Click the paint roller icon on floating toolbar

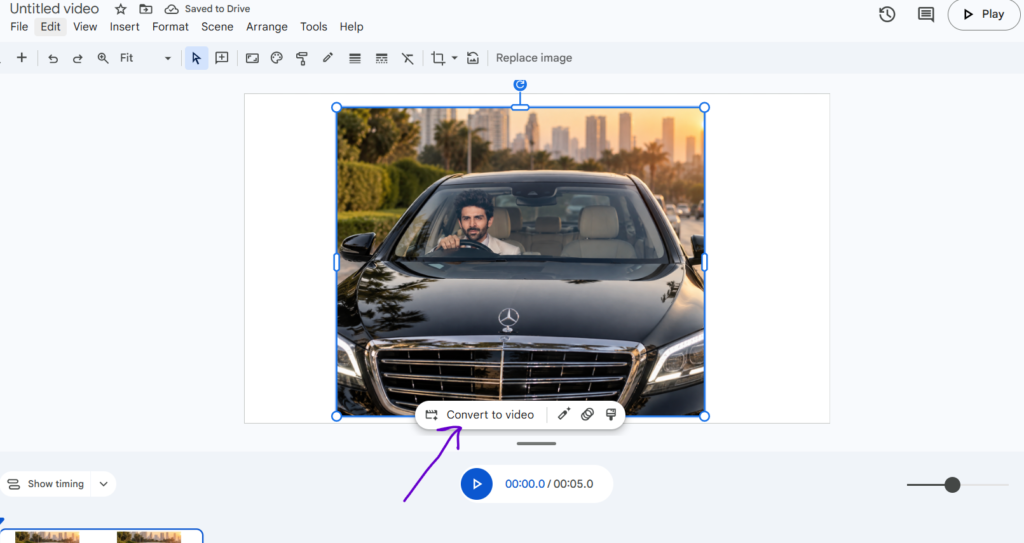tap(611, 414)
